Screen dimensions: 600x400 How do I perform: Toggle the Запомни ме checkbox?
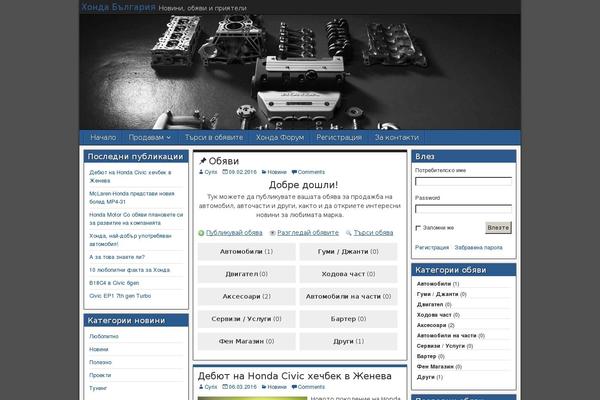coord(418,228)
